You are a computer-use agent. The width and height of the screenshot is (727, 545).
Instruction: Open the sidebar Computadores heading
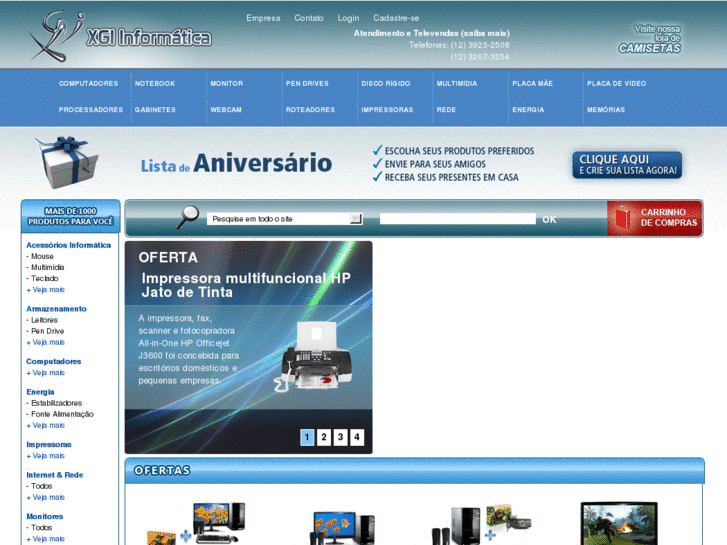(53, 361)
